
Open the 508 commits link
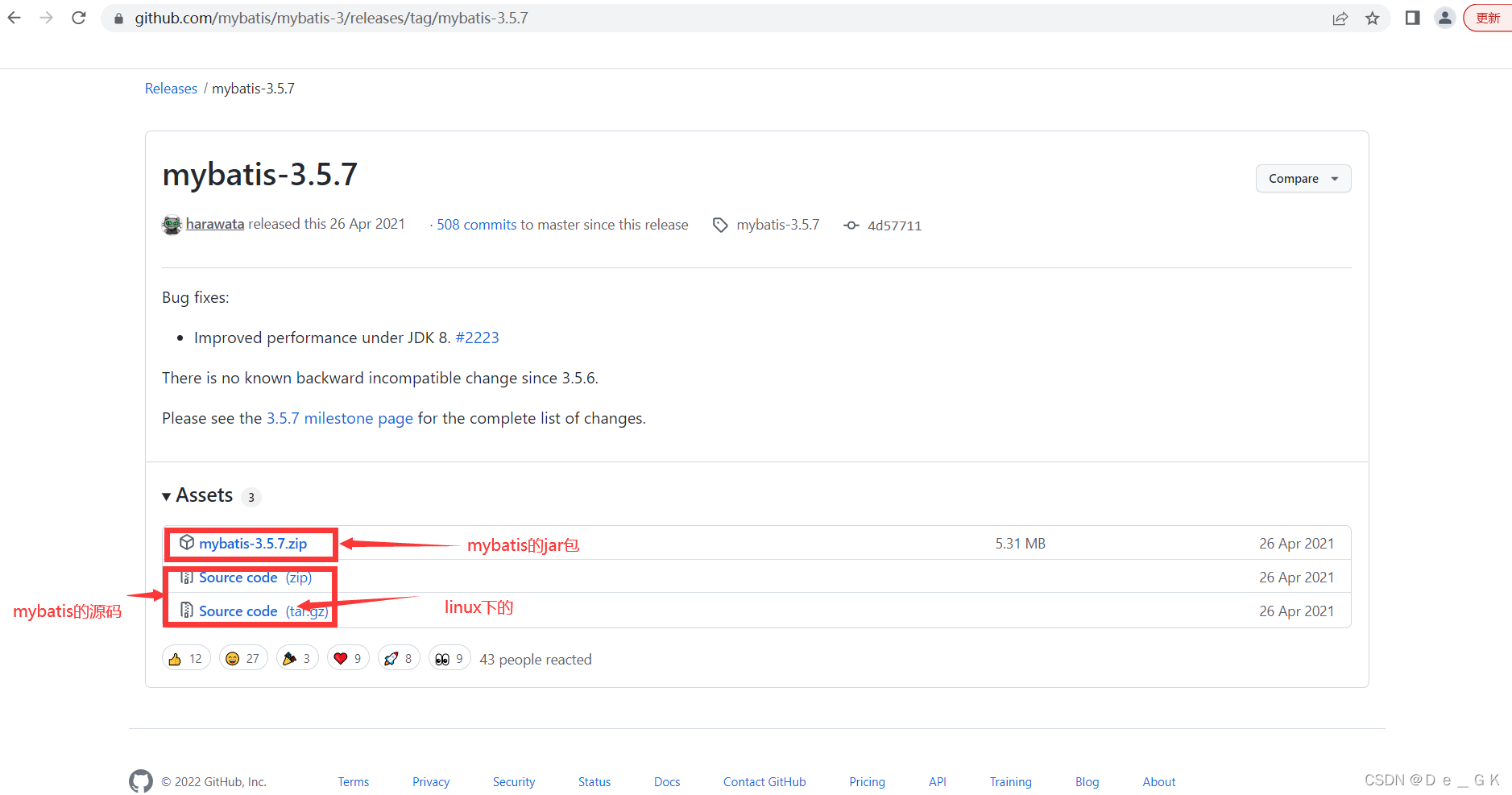click(477, 225)
